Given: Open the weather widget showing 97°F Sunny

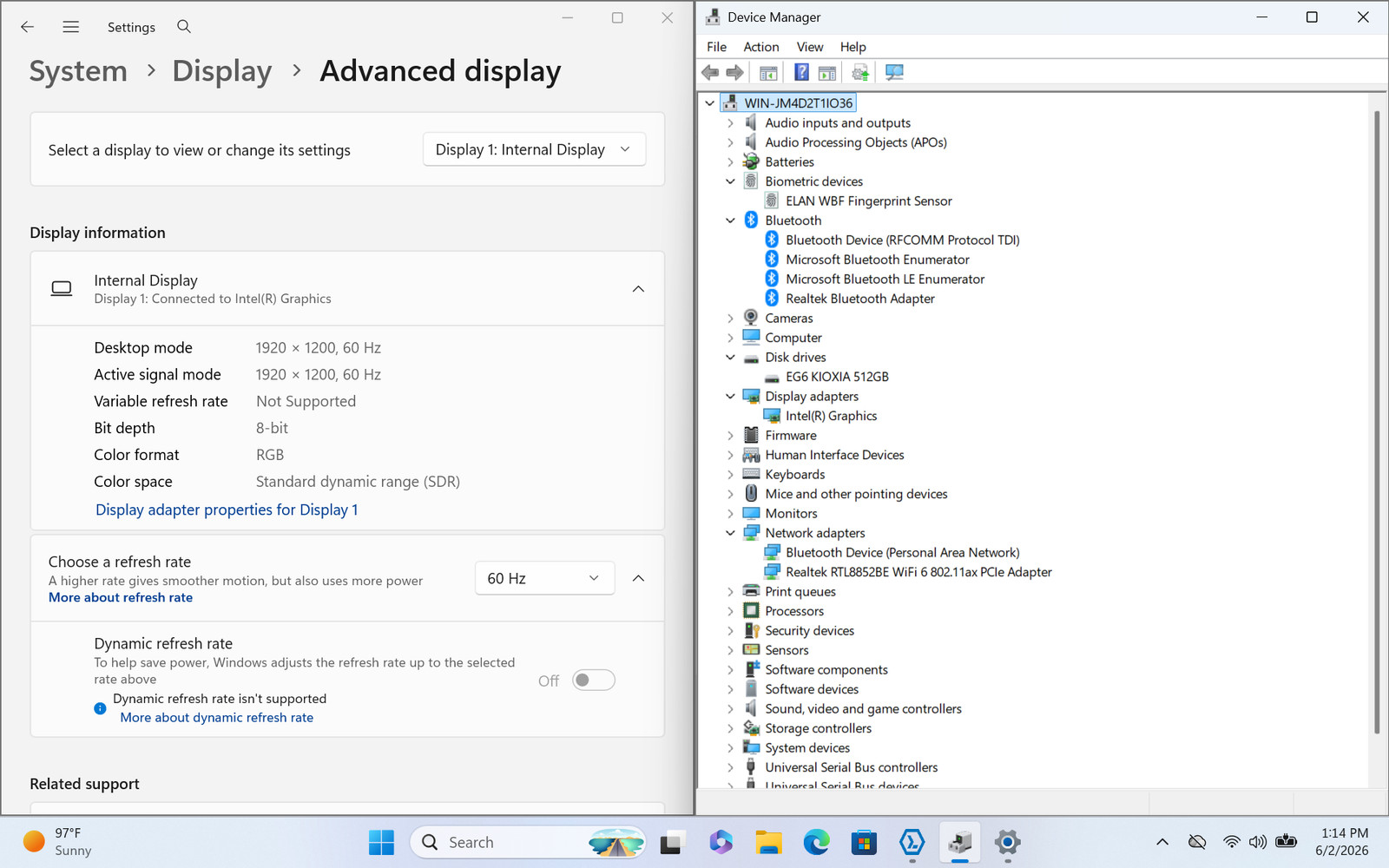Looking at the screenshot, I should click(57, 842).
